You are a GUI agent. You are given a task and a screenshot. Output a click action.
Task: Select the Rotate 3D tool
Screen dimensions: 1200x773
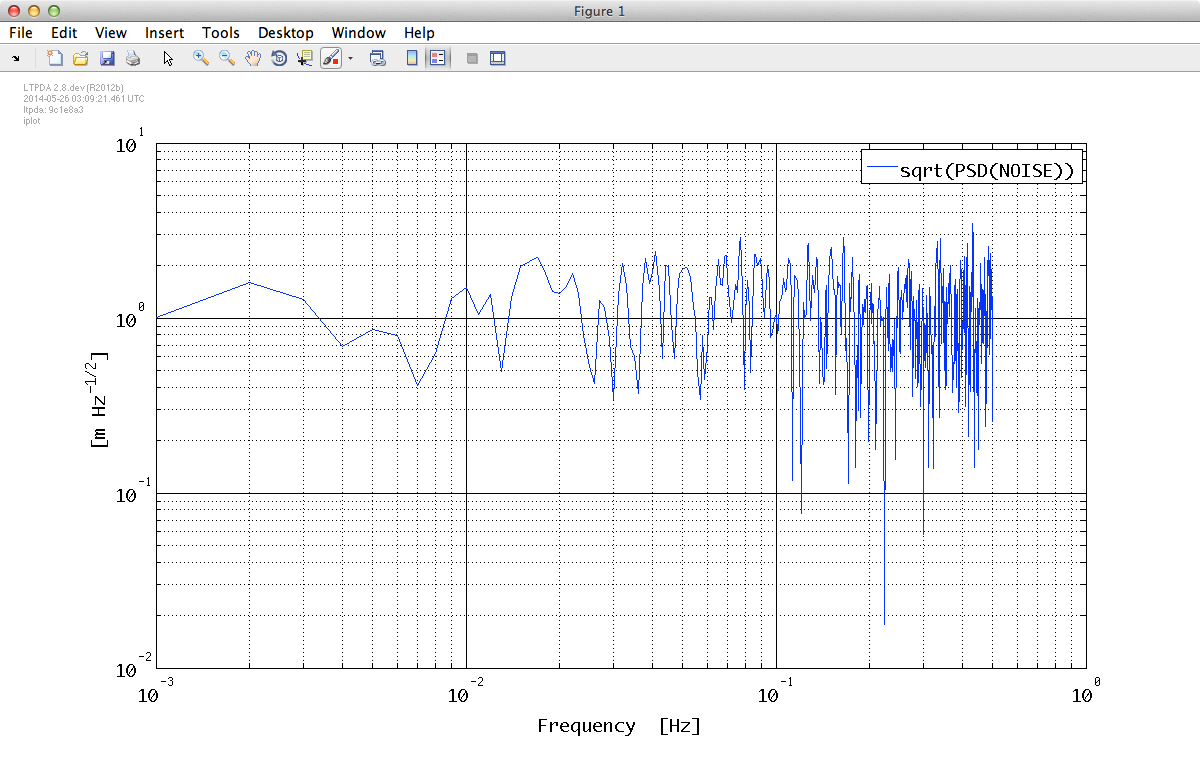click(x=279, y=58)
